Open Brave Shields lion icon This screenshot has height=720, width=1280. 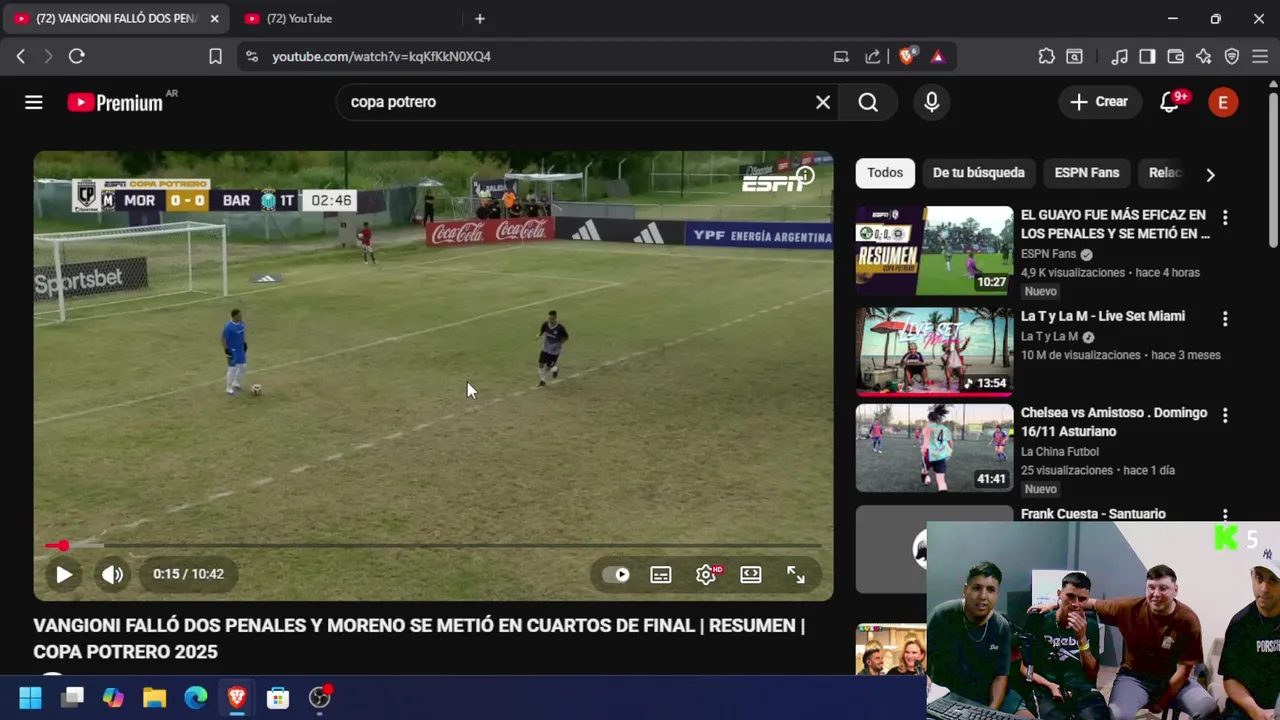point(907,57)
